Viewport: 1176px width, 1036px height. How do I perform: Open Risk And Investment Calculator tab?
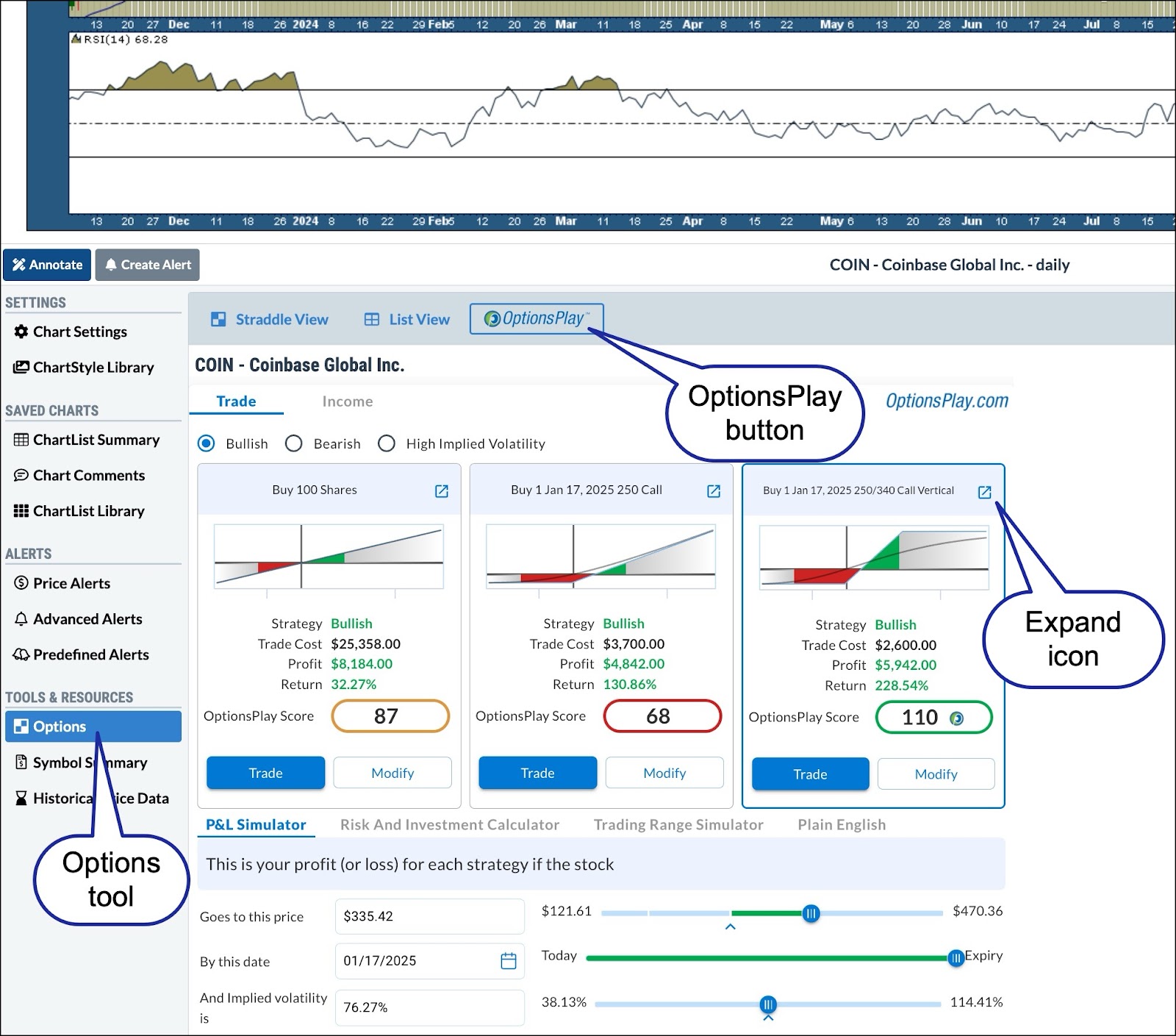point(450,825)
